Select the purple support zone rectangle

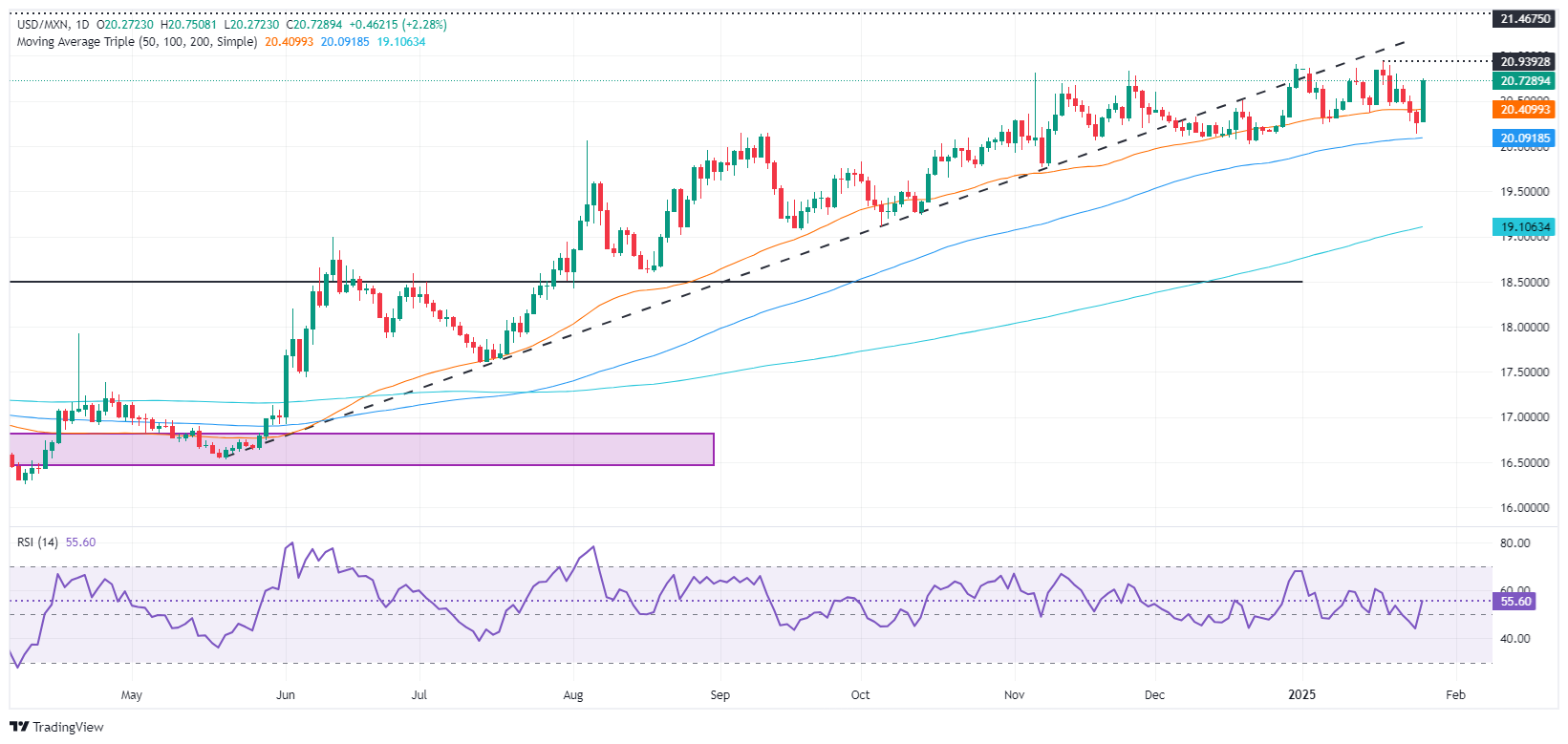[361, 450]
